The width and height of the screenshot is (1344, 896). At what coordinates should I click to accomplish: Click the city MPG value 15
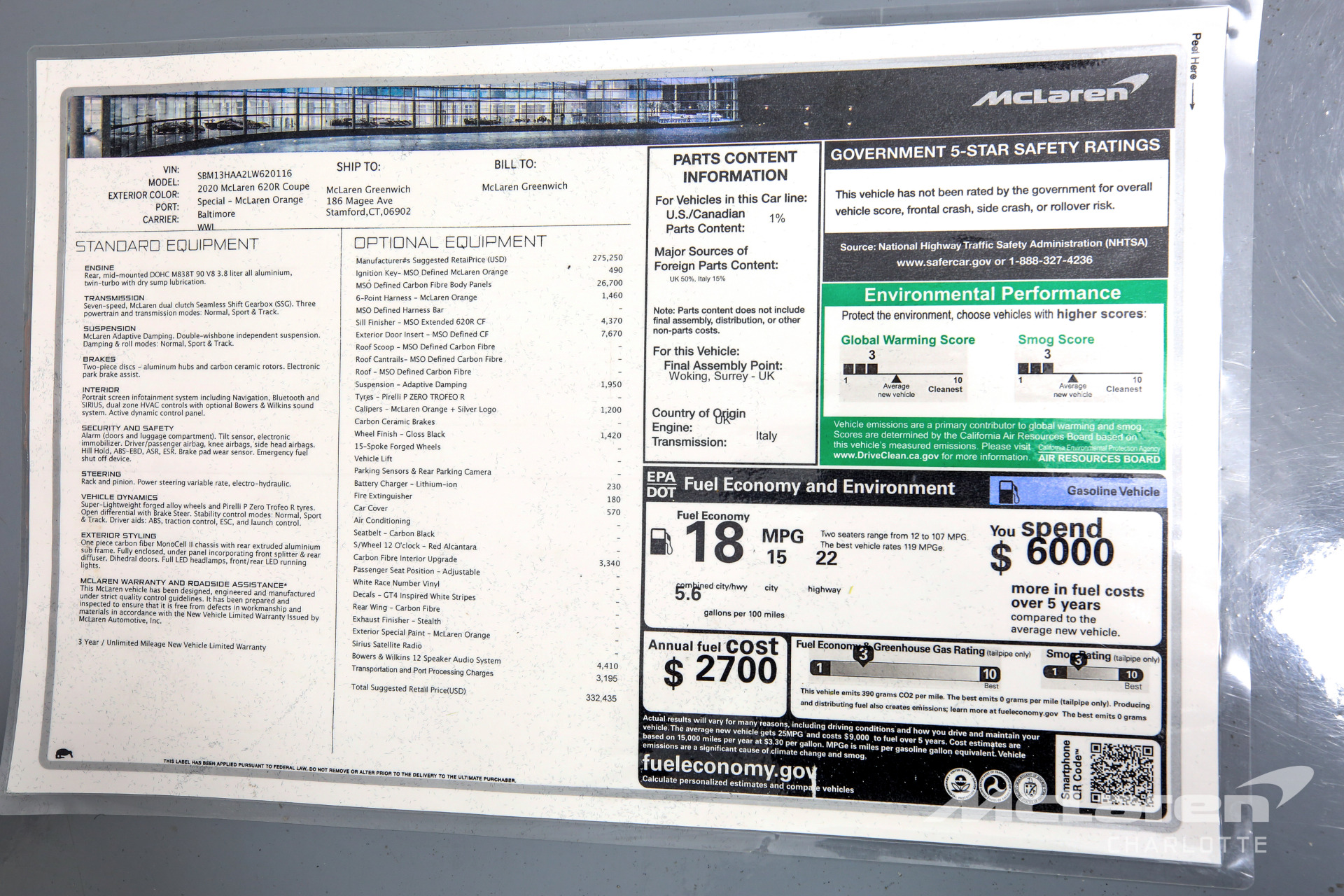point(776,557)
